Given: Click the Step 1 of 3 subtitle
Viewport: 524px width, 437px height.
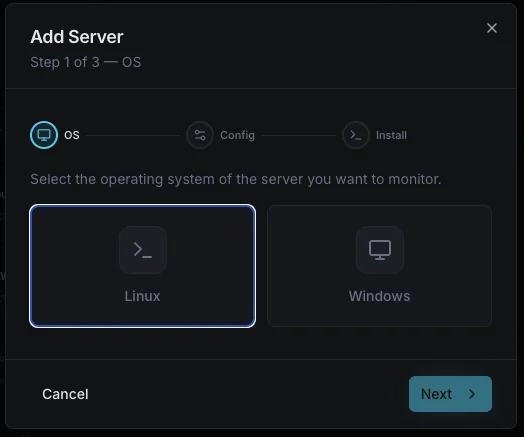Looking at the screenshot, I should (x=86, y=62).
